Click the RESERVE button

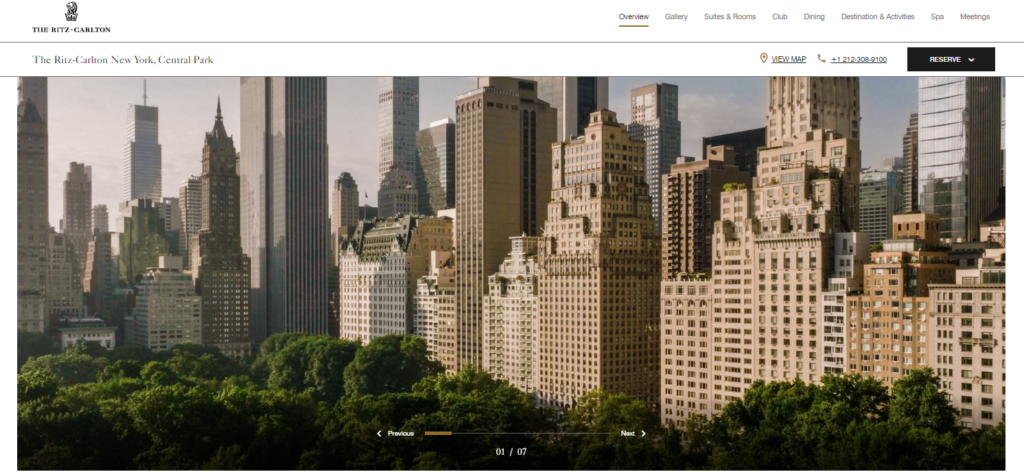(x=951, y=59)
